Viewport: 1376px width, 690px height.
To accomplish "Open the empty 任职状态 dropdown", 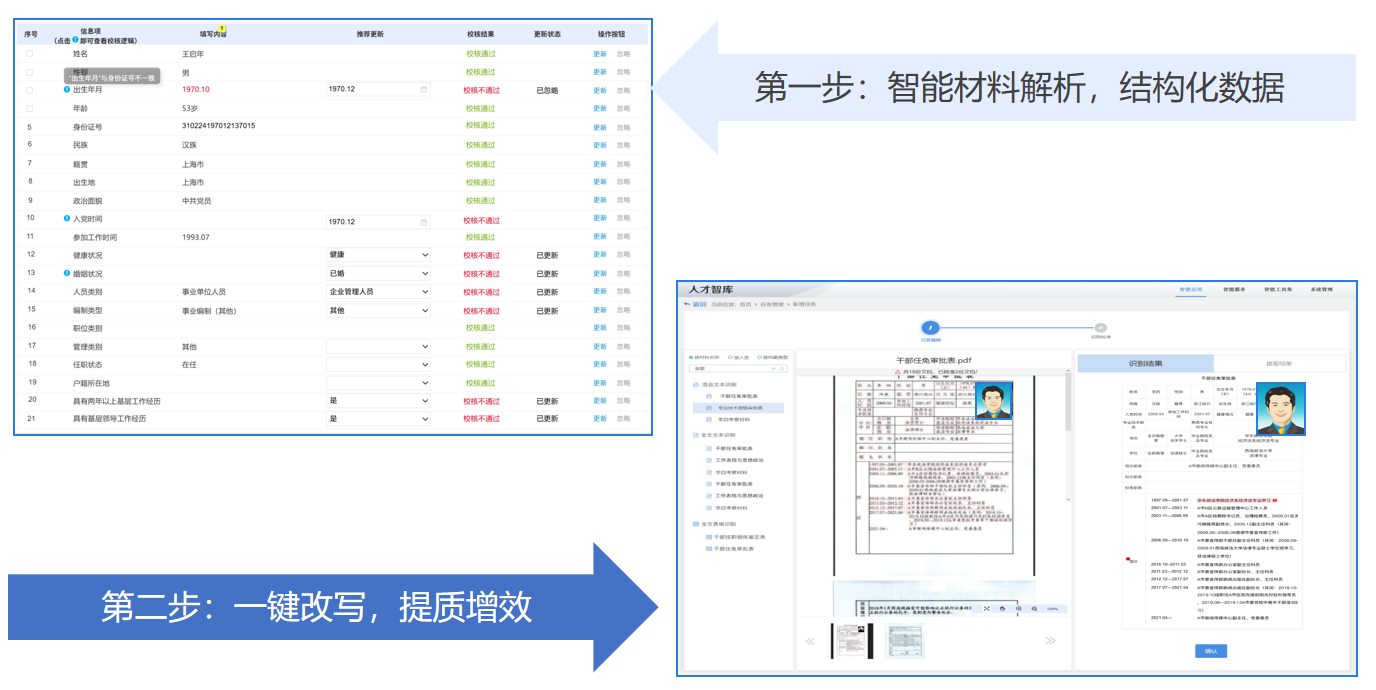I will 378,365.
